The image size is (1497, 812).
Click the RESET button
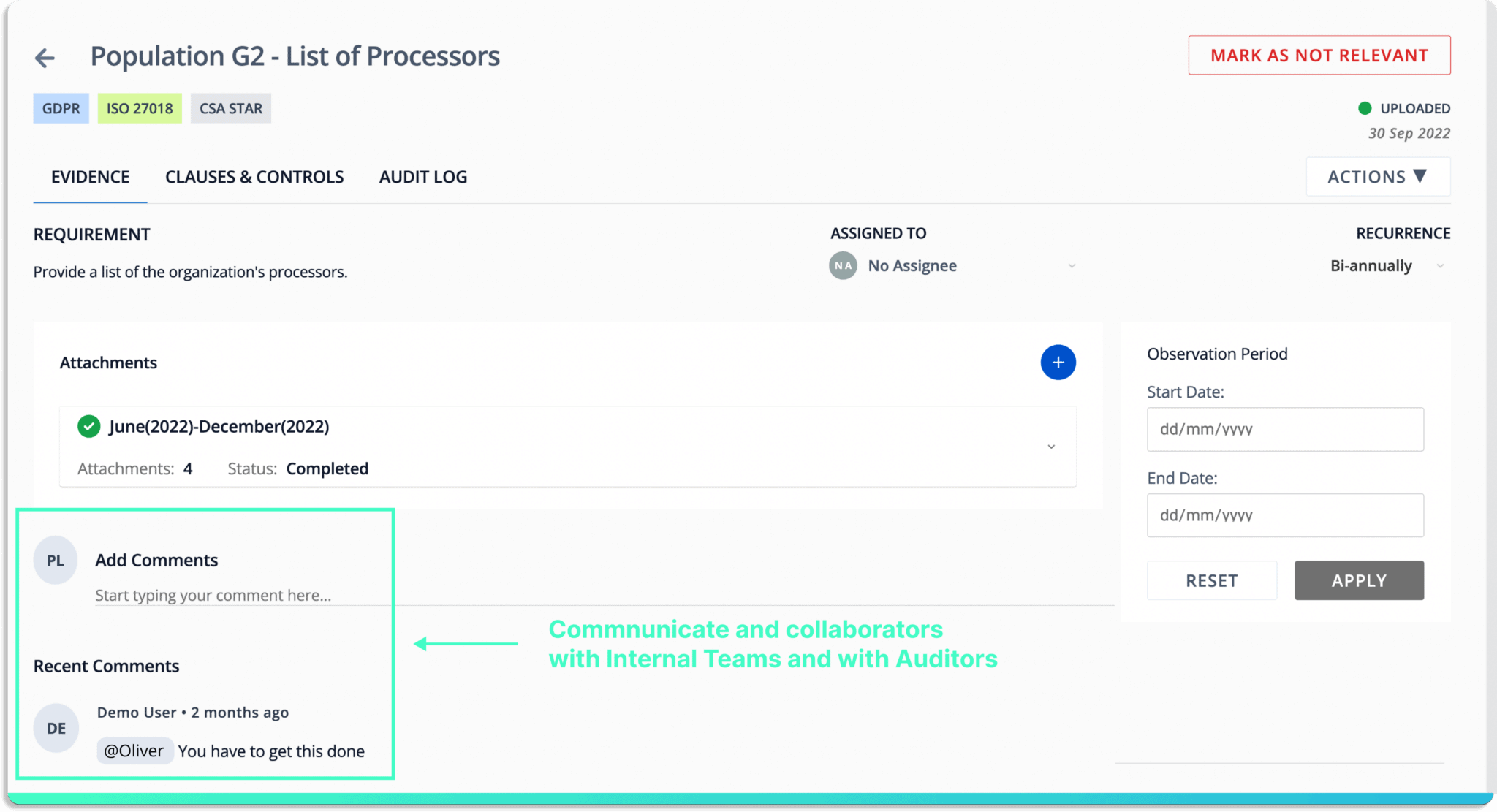tap(1212, 580)
